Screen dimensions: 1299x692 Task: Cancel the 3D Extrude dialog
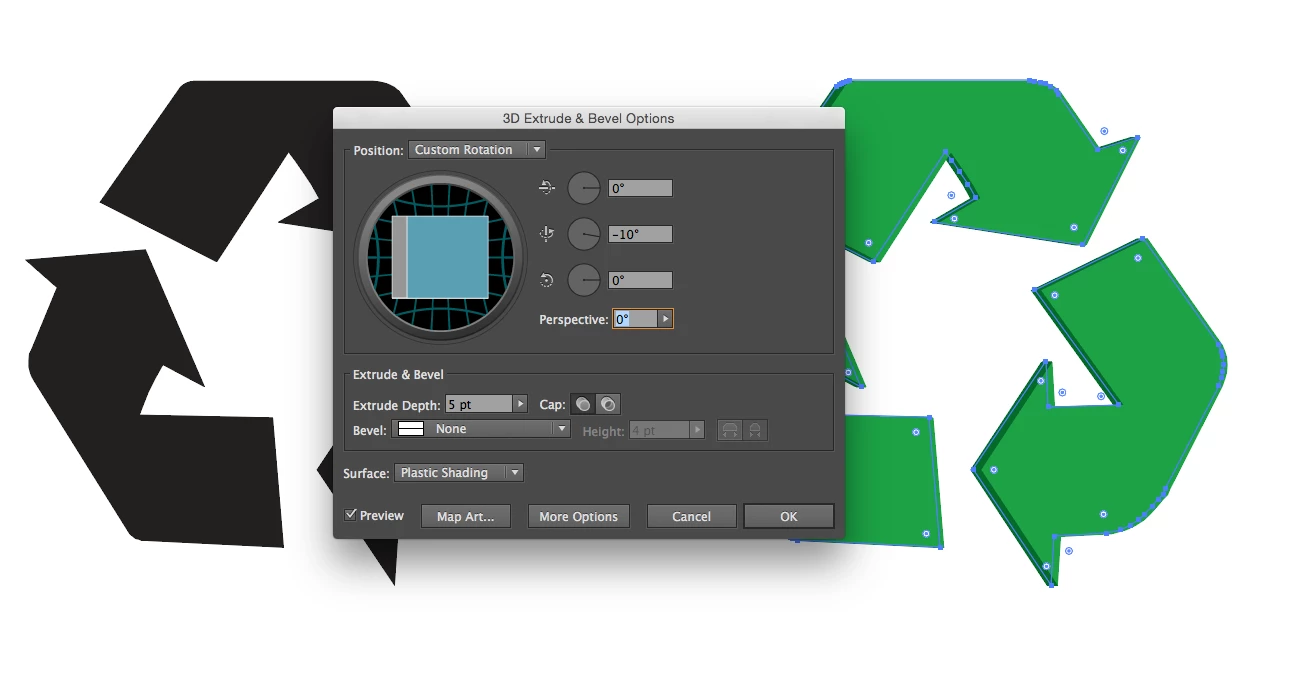click(692, 516)
